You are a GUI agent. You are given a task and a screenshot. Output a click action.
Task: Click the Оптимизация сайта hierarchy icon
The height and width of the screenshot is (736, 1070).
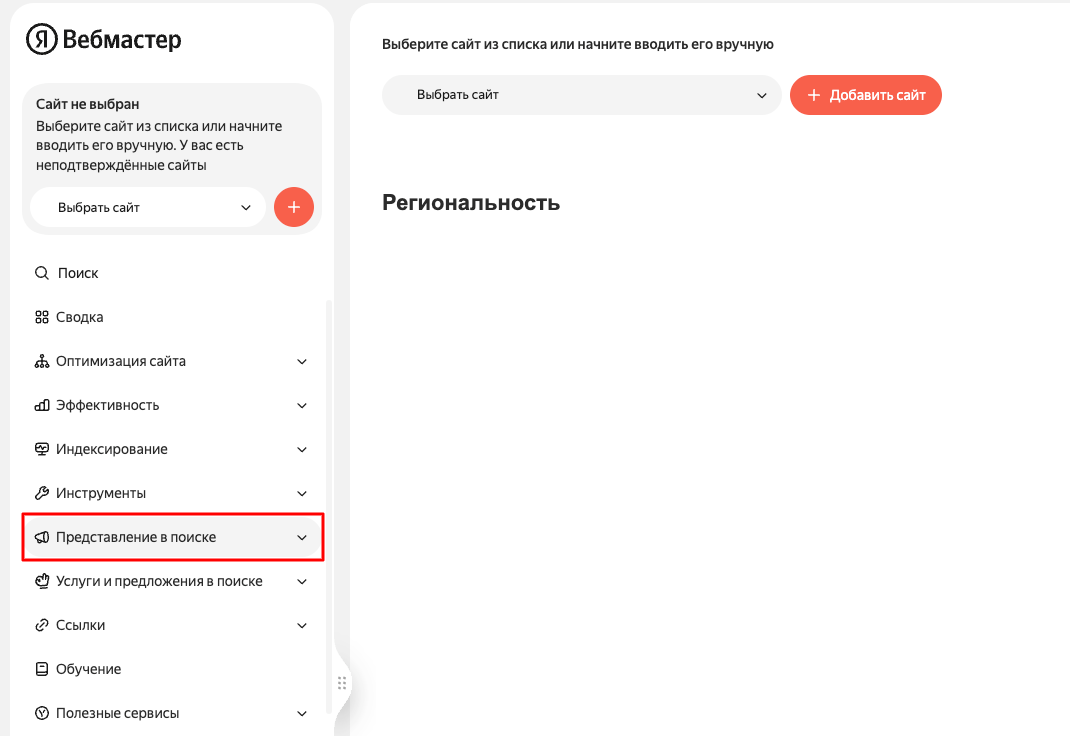[x=42, y=362]
